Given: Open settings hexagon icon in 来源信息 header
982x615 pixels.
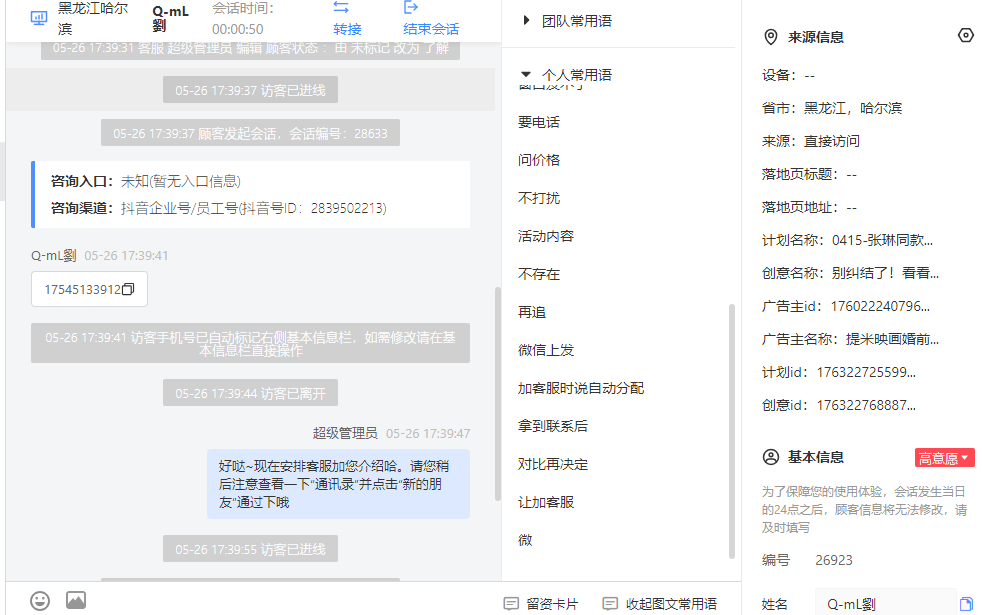Looking at the screenshot, I should [966, 36].
